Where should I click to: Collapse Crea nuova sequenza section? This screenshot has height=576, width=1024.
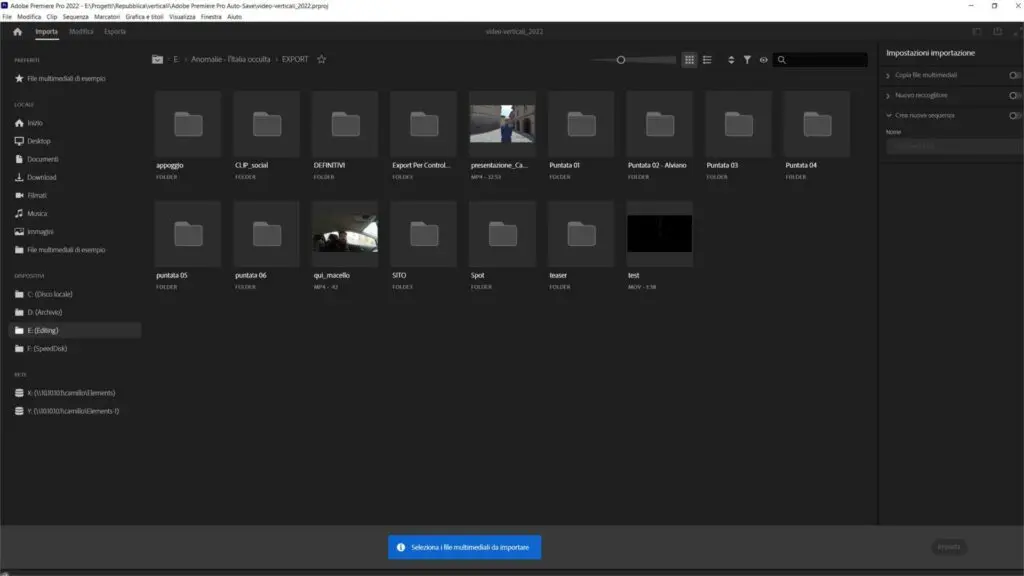pos(889,116)
